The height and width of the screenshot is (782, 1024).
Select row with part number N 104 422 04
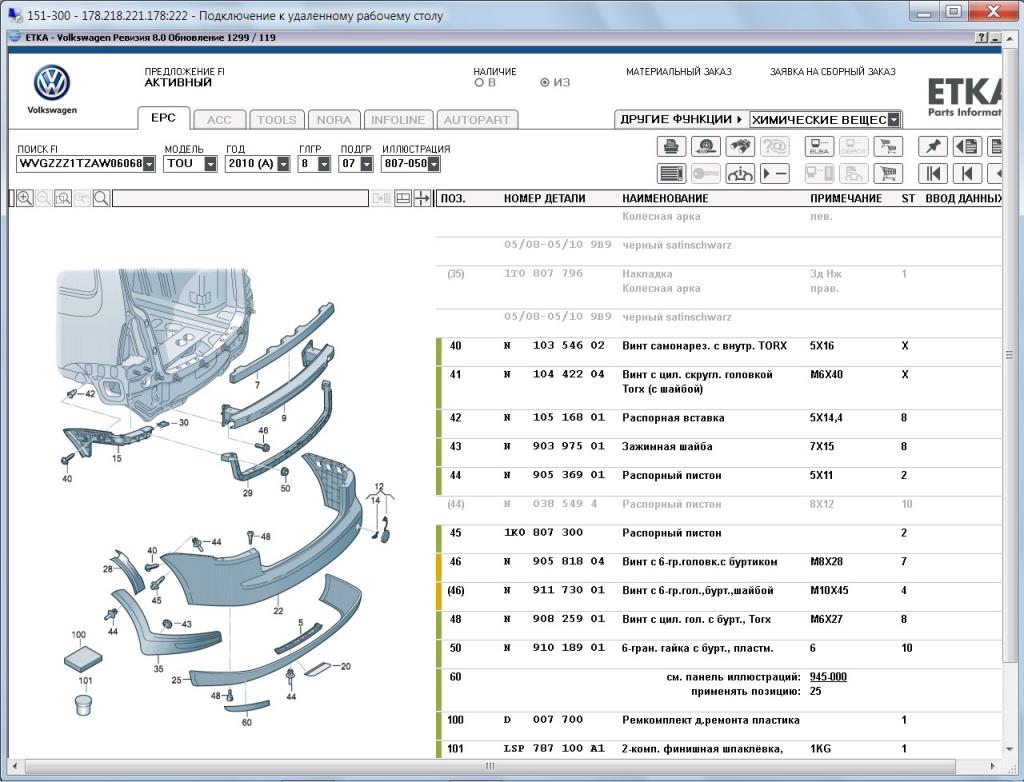(719, 388)
